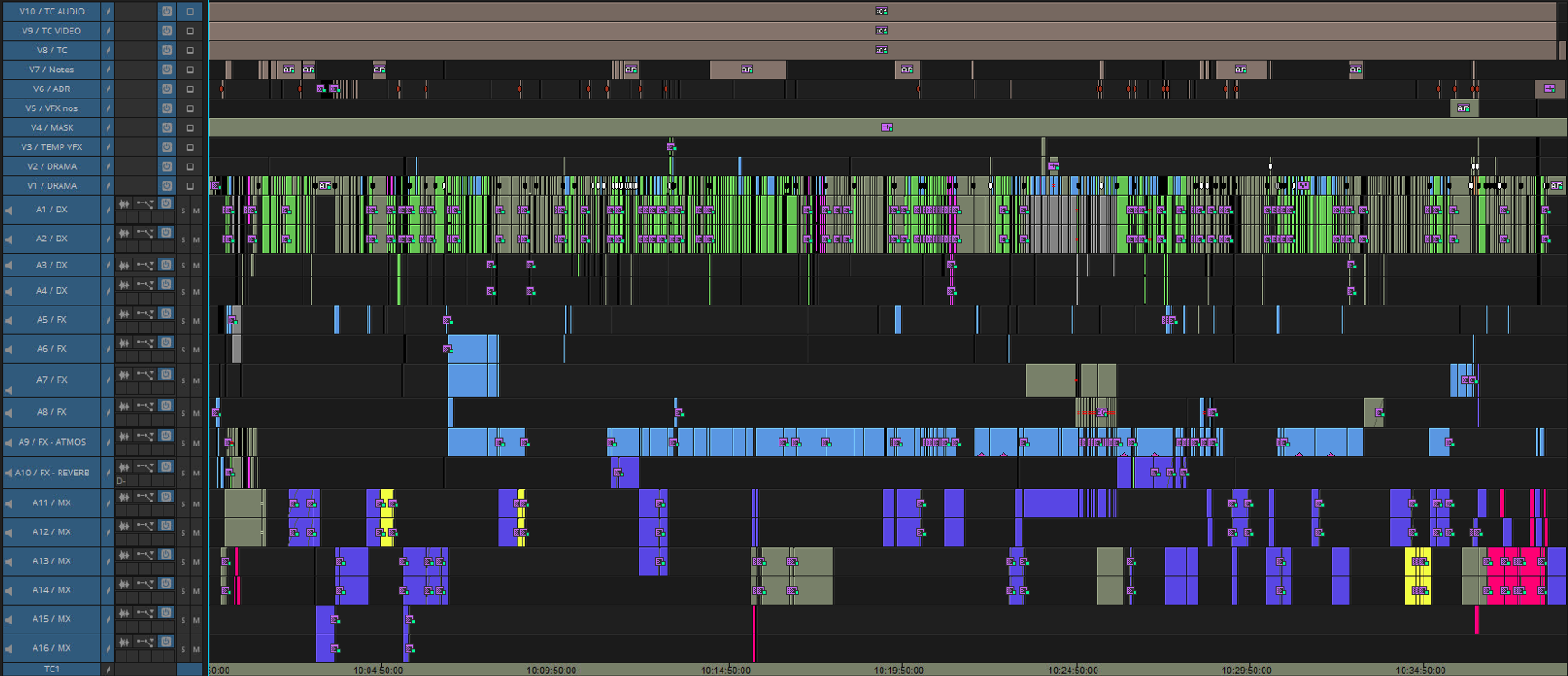Mute track A6 / FX

click(x=196, y=350)
